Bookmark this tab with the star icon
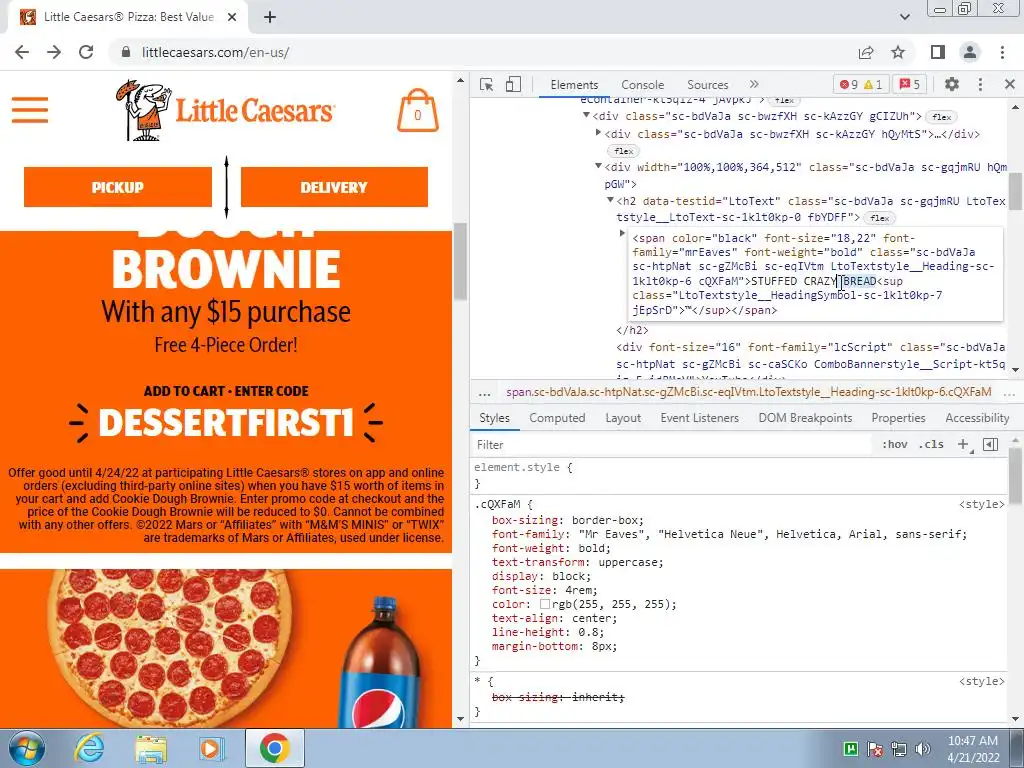Screen dimensions: 1024x768 point(899,52)
